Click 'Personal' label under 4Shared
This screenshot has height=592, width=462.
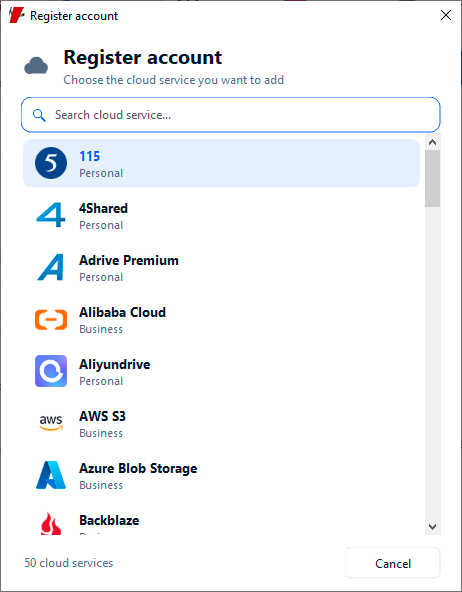coord(101,225)
